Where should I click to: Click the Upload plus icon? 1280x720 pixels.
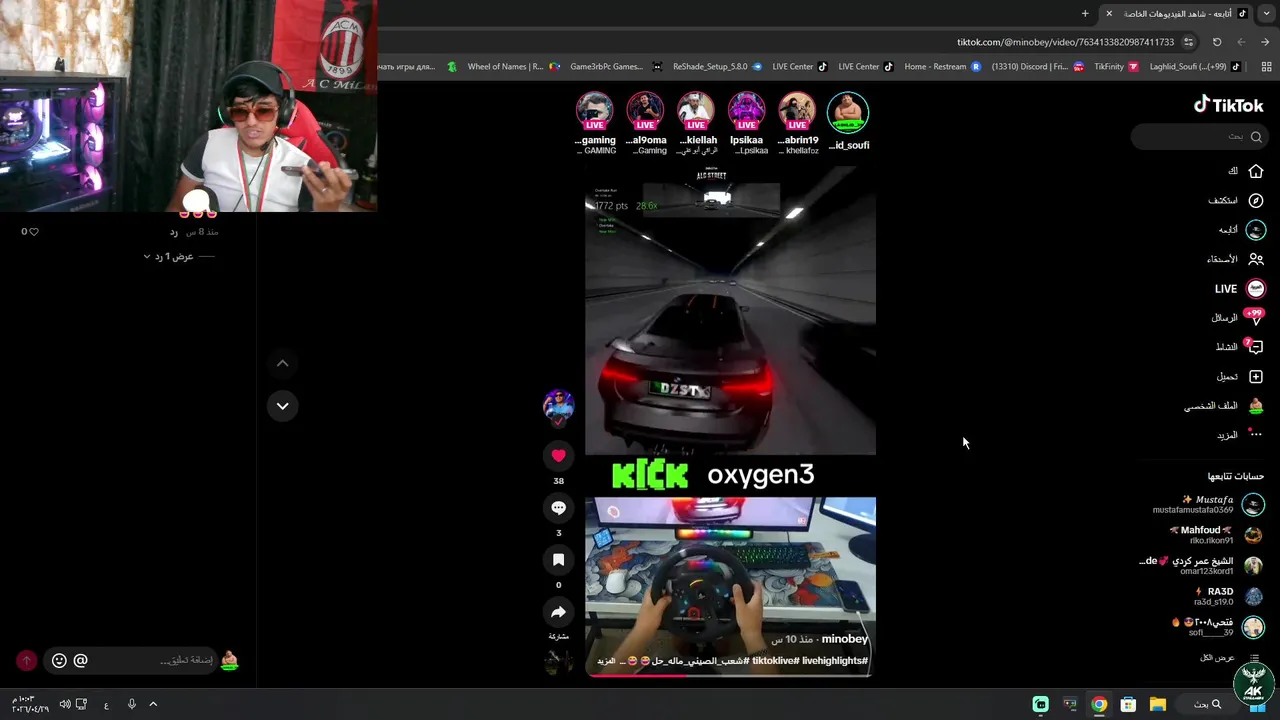[1256, 377]
